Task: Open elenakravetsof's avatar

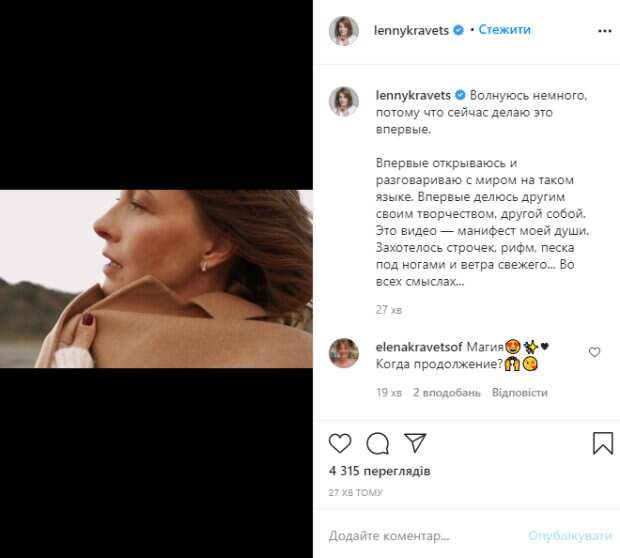Action: click(x=344, y=353)
